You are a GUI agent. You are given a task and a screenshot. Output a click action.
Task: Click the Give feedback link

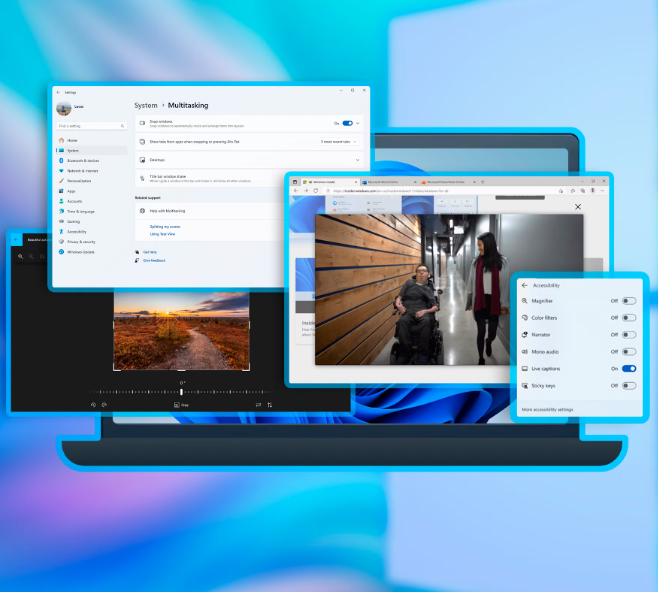click(x=154, y=261)
